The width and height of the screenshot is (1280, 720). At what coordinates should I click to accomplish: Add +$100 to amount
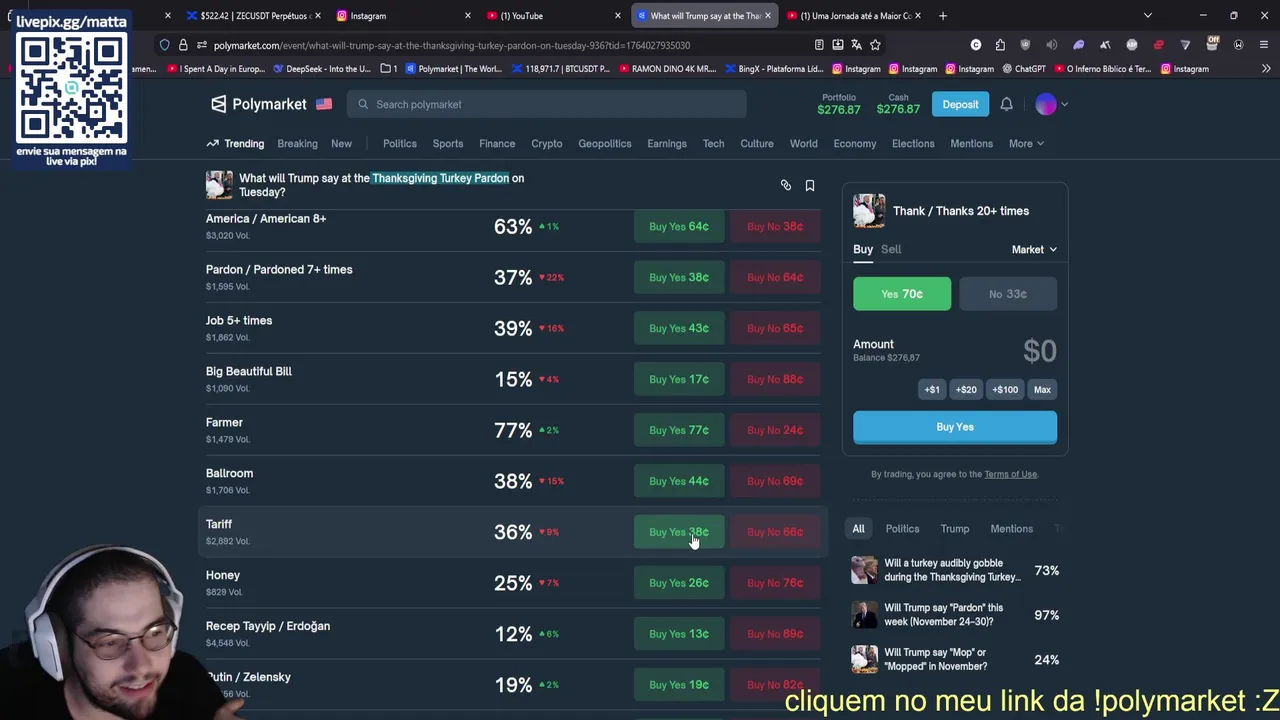[1005, 390]
